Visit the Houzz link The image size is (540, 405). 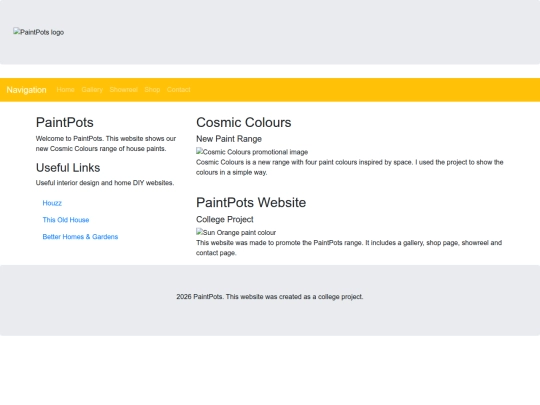[x=52, y=203]
